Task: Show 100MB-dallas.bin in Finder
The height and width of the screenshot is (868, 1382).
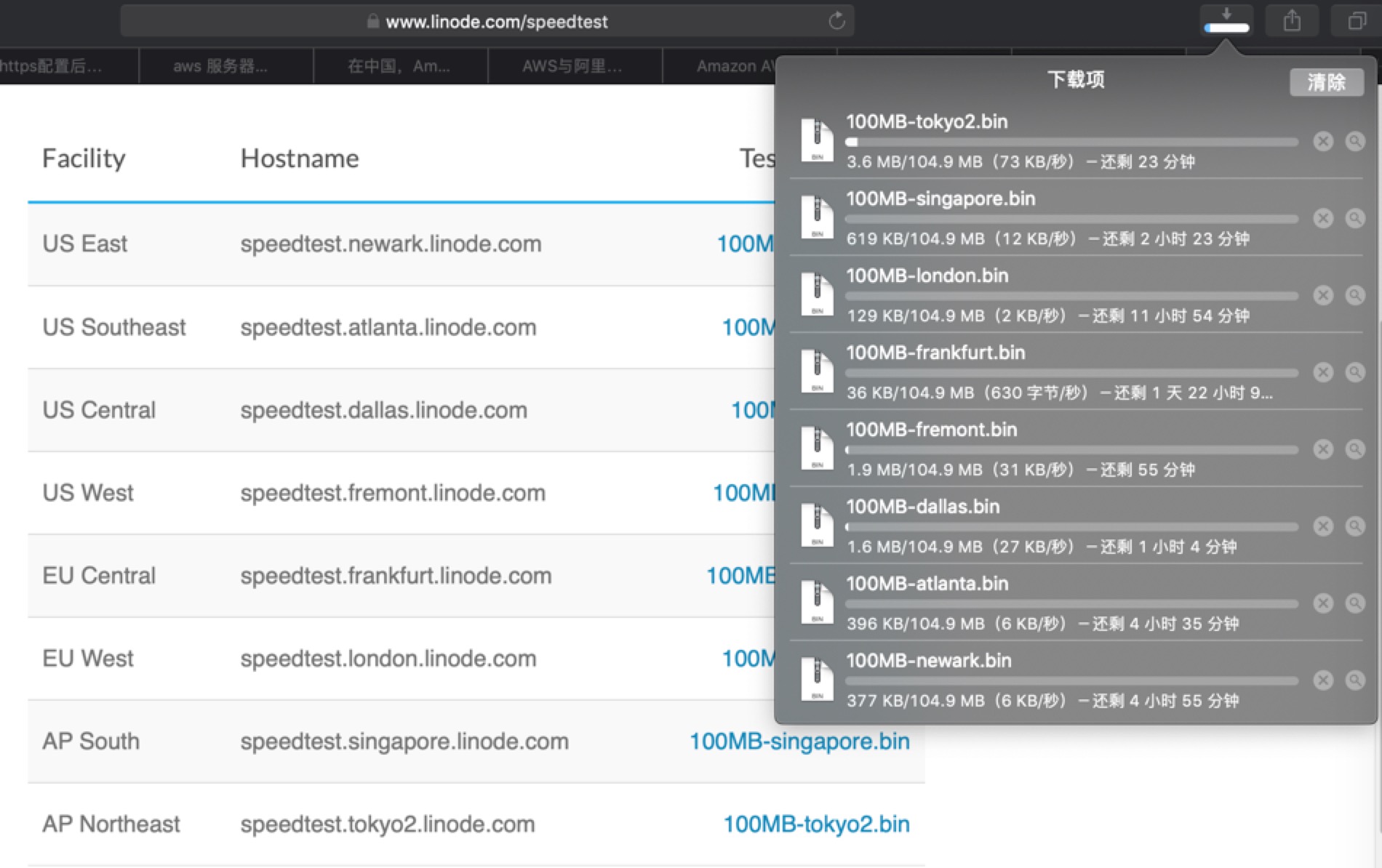Action: tap(1355, 526)
